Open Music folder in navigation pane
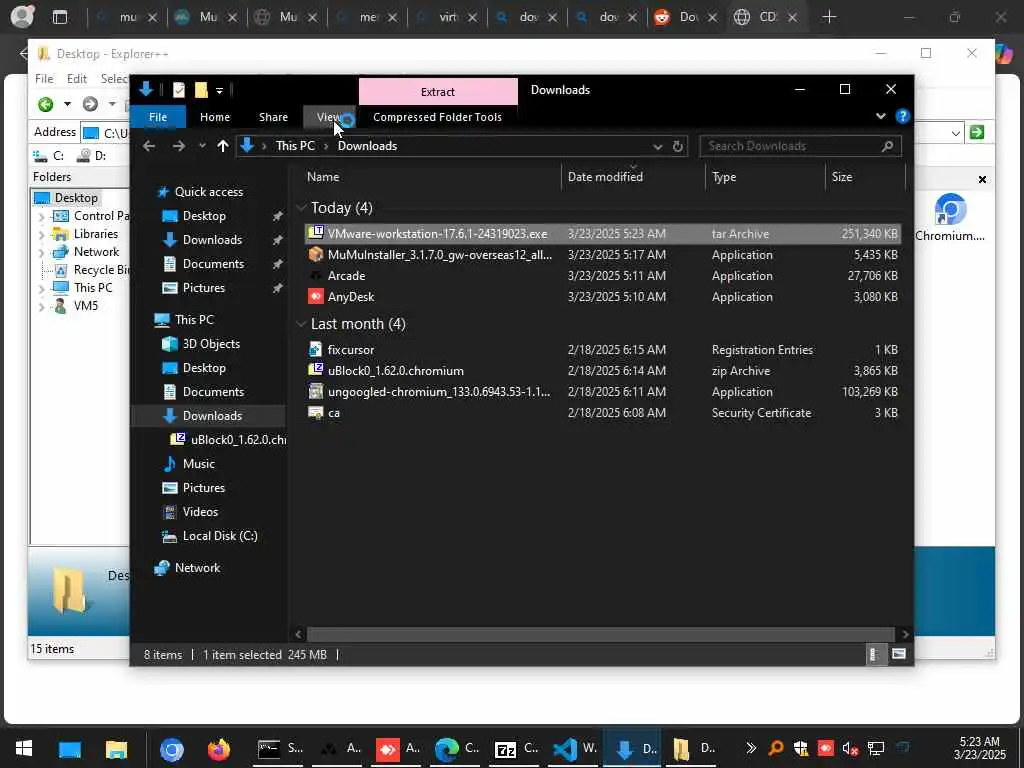The height and width of the screenshot is (768, 1024). click(198, 464)
